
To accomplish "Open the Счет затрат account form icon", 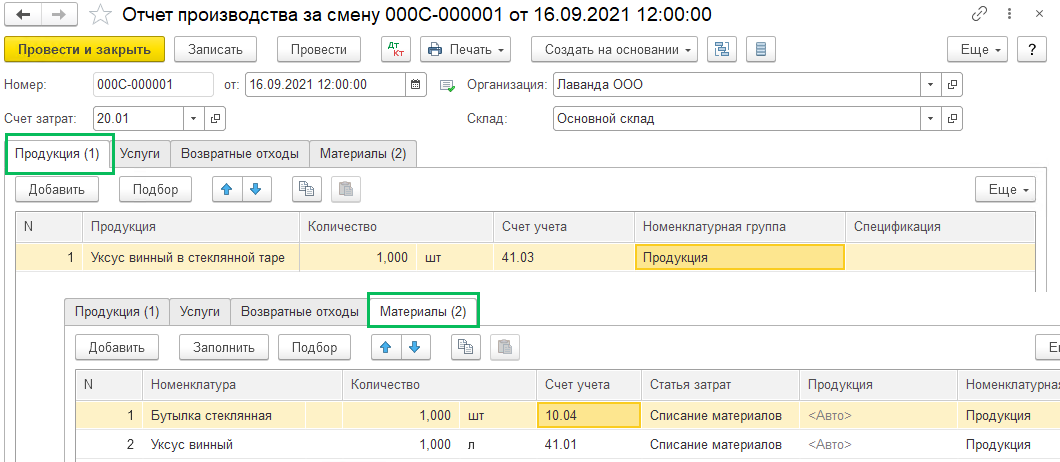I will tap(216, 118).
